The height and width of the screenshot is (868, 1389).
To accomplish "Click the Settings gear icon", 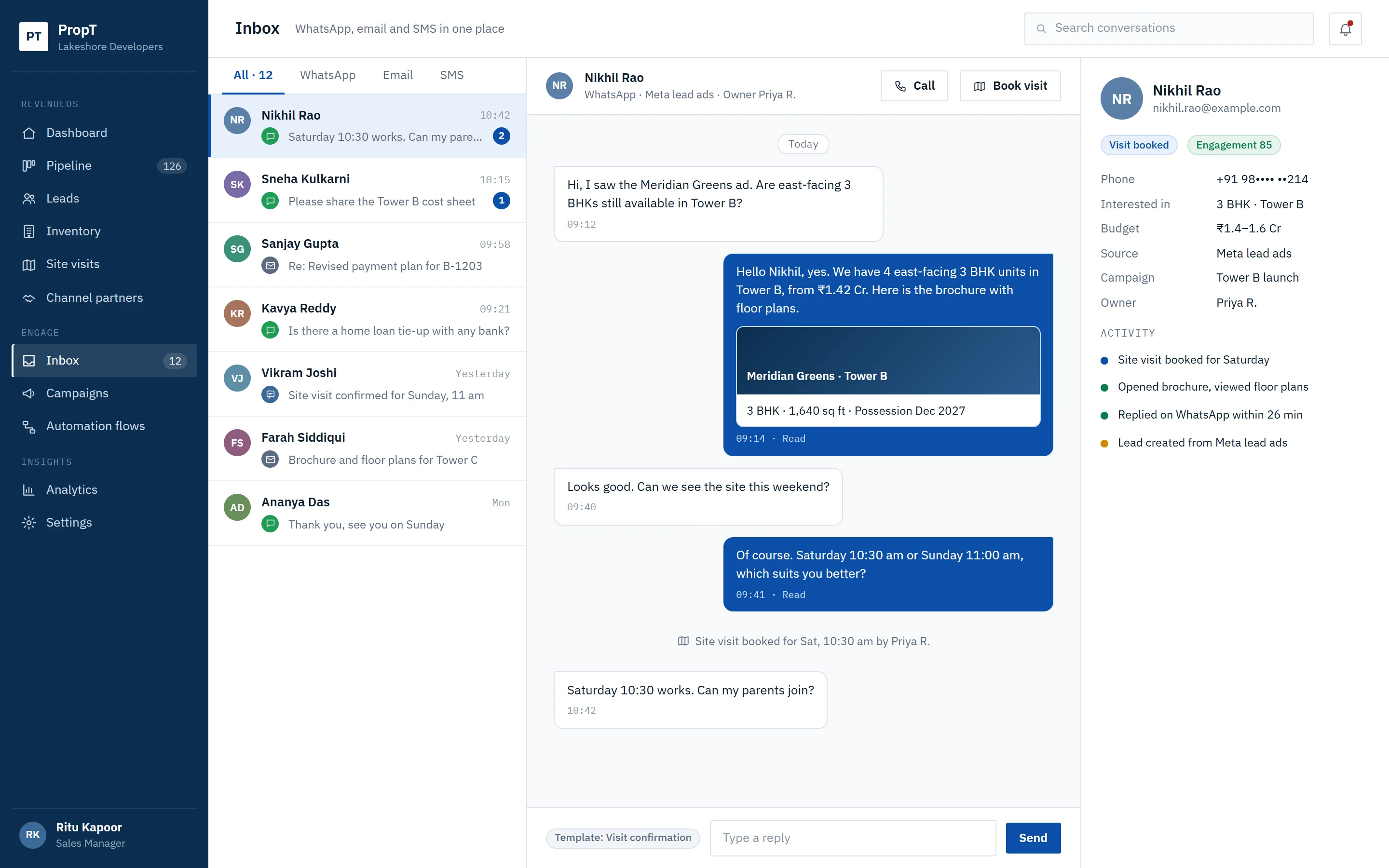I will point(29,522).
